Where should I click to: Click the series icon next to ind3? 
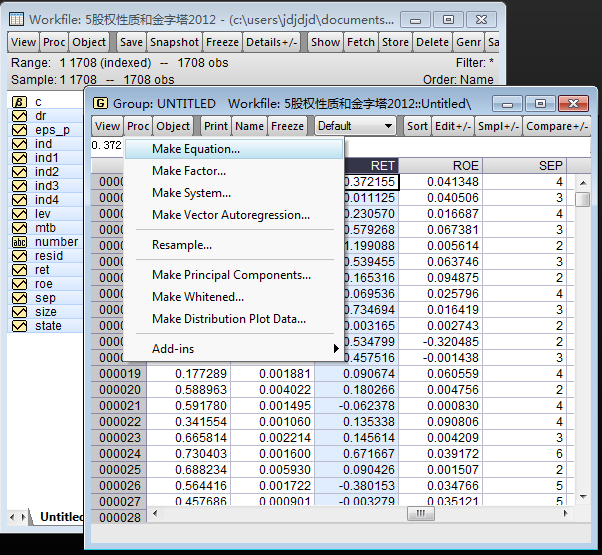click(19, 186)
